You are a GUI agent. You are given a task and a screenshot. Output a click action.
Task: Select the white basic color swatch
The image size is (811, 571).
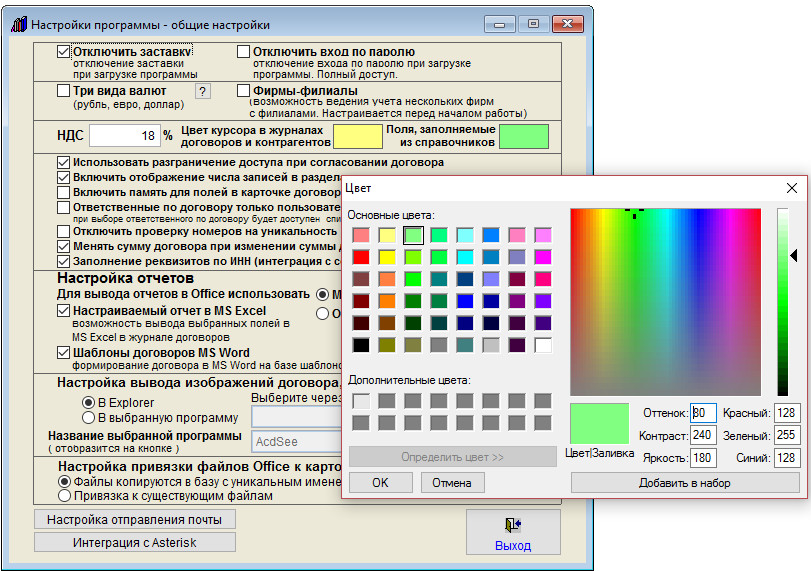coord(543,345)
